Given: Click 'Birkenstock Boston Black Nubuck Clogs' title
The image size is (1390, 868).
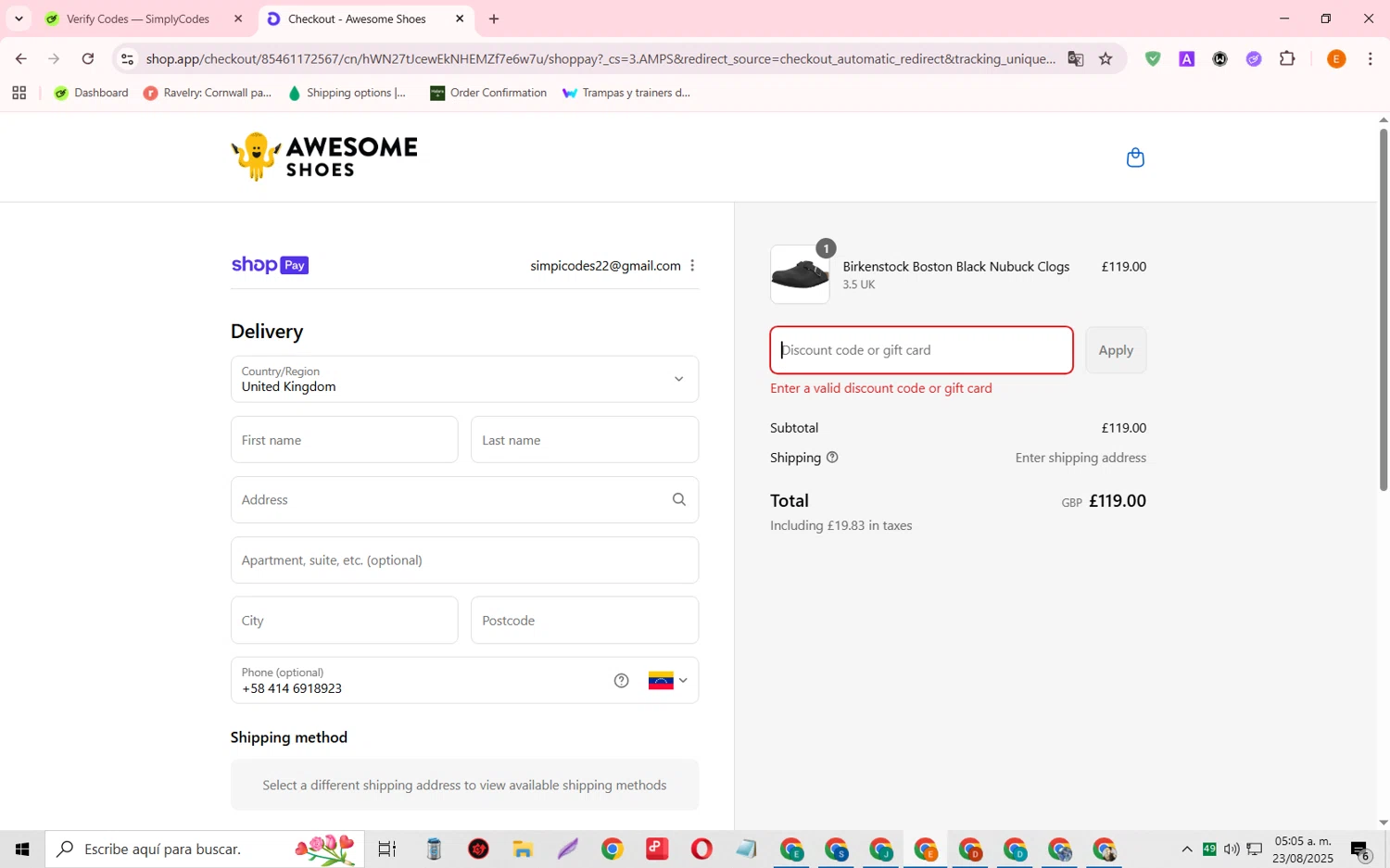Looking at the screenshot, I should tap(955, 266).
